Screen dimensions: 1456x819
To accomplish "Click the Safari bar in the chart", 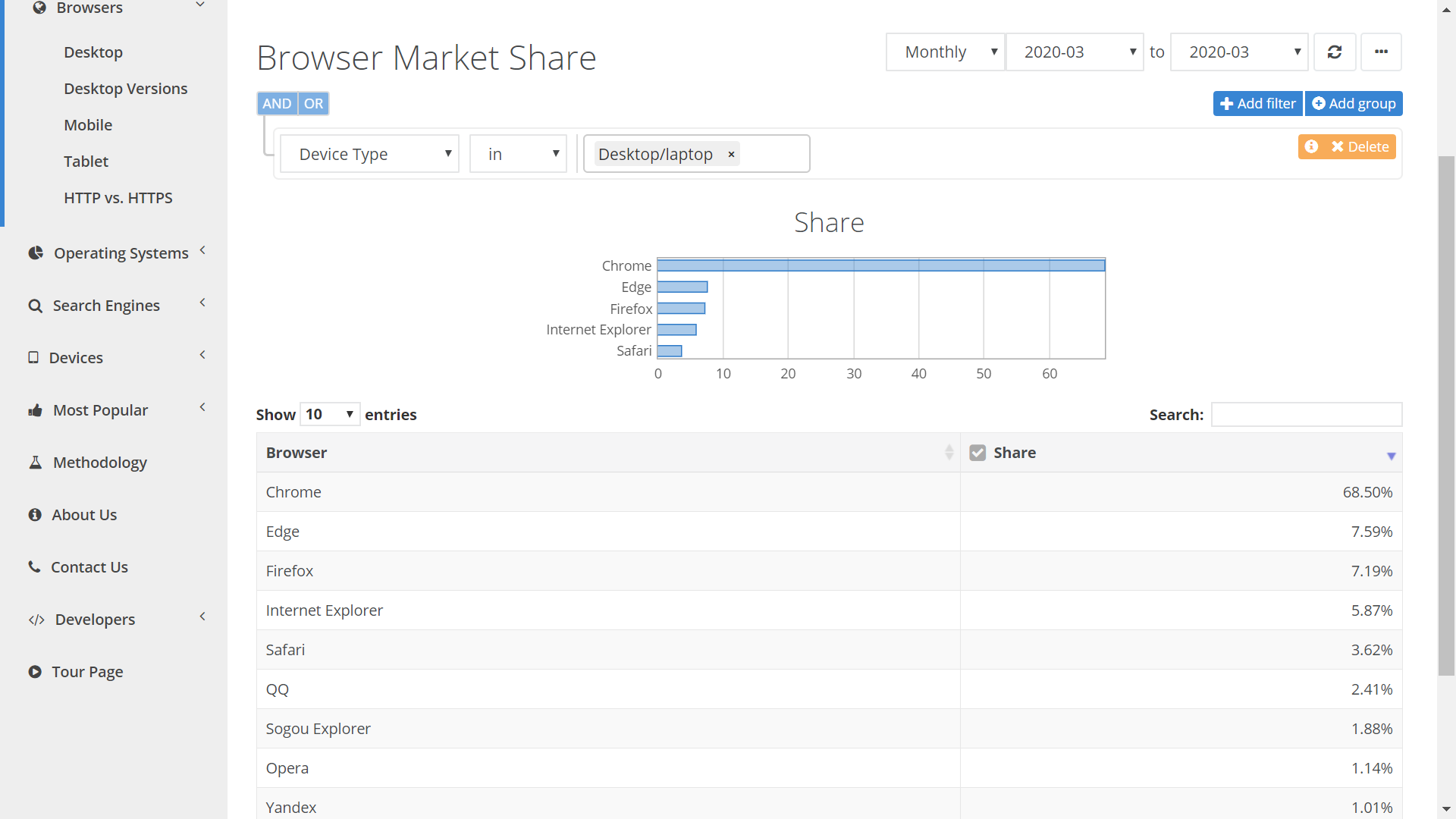I will point(670,350).
